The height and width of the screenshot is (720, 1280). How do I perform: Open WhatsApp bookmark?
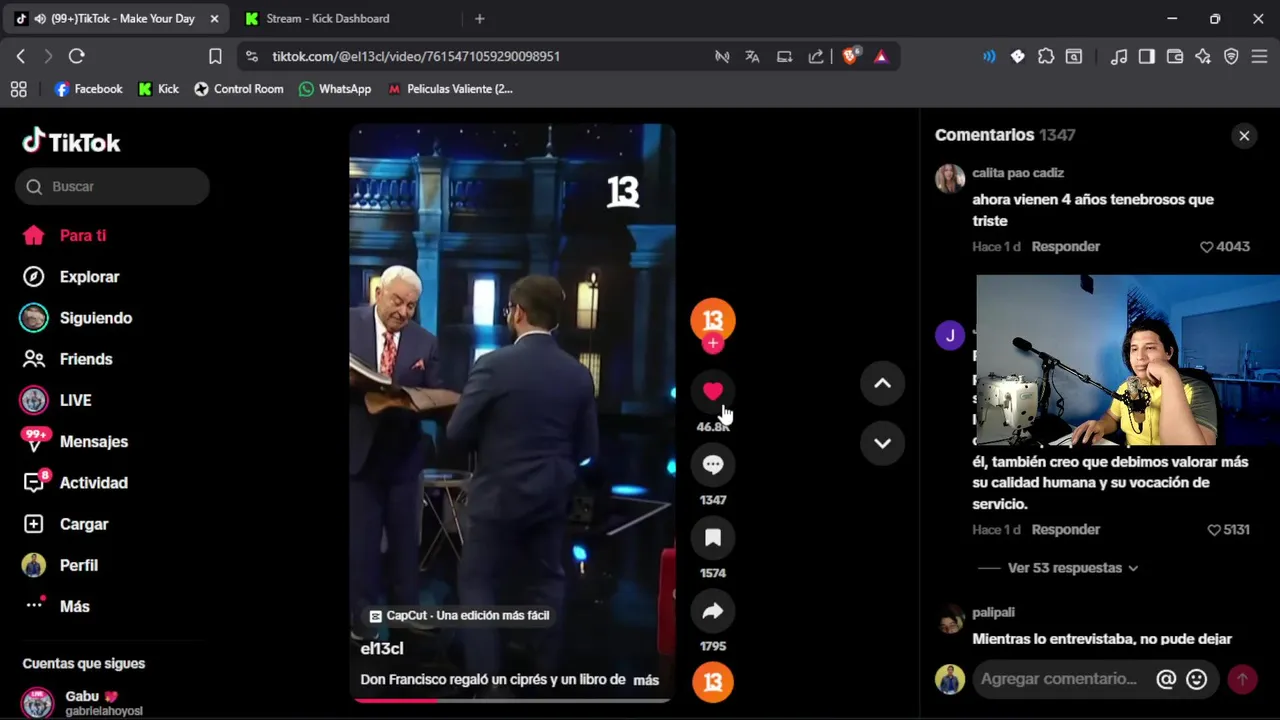click(x=334, y=89)
